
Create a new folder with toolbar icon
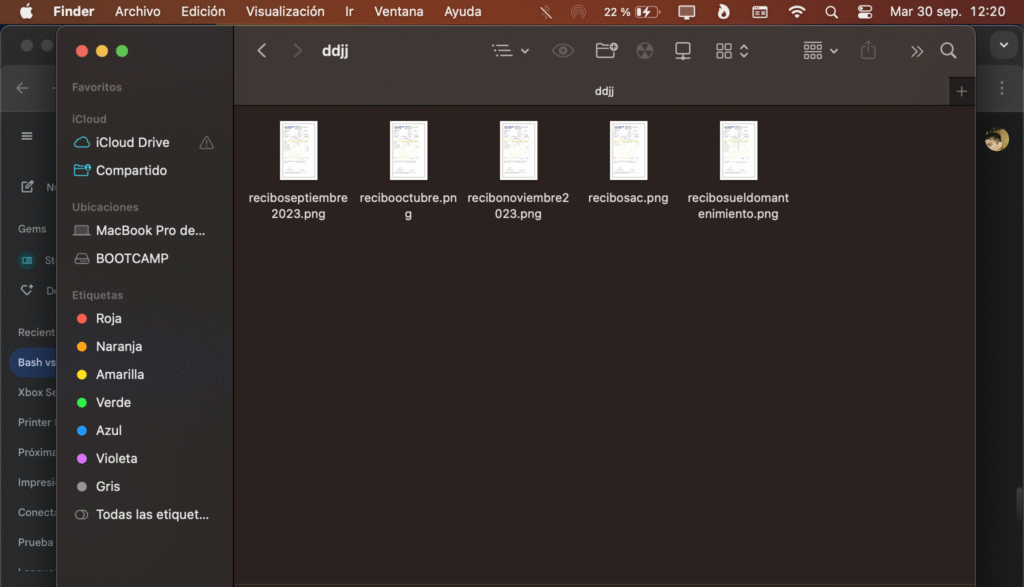(x=605, y=51)
